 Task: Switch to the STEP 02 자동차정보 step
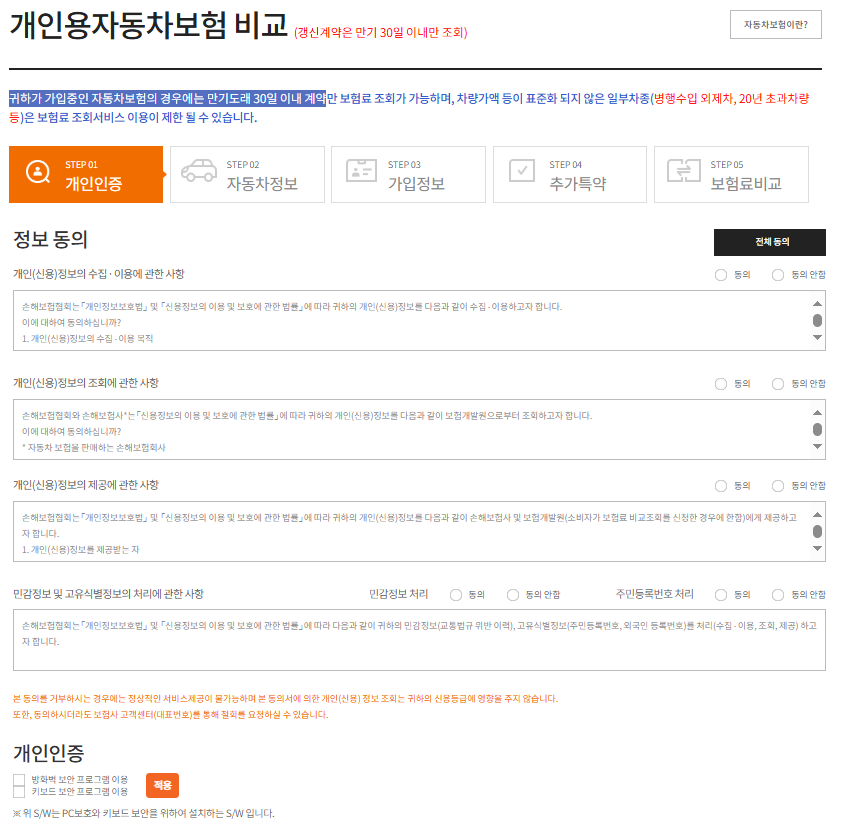[x=247, y=175]
